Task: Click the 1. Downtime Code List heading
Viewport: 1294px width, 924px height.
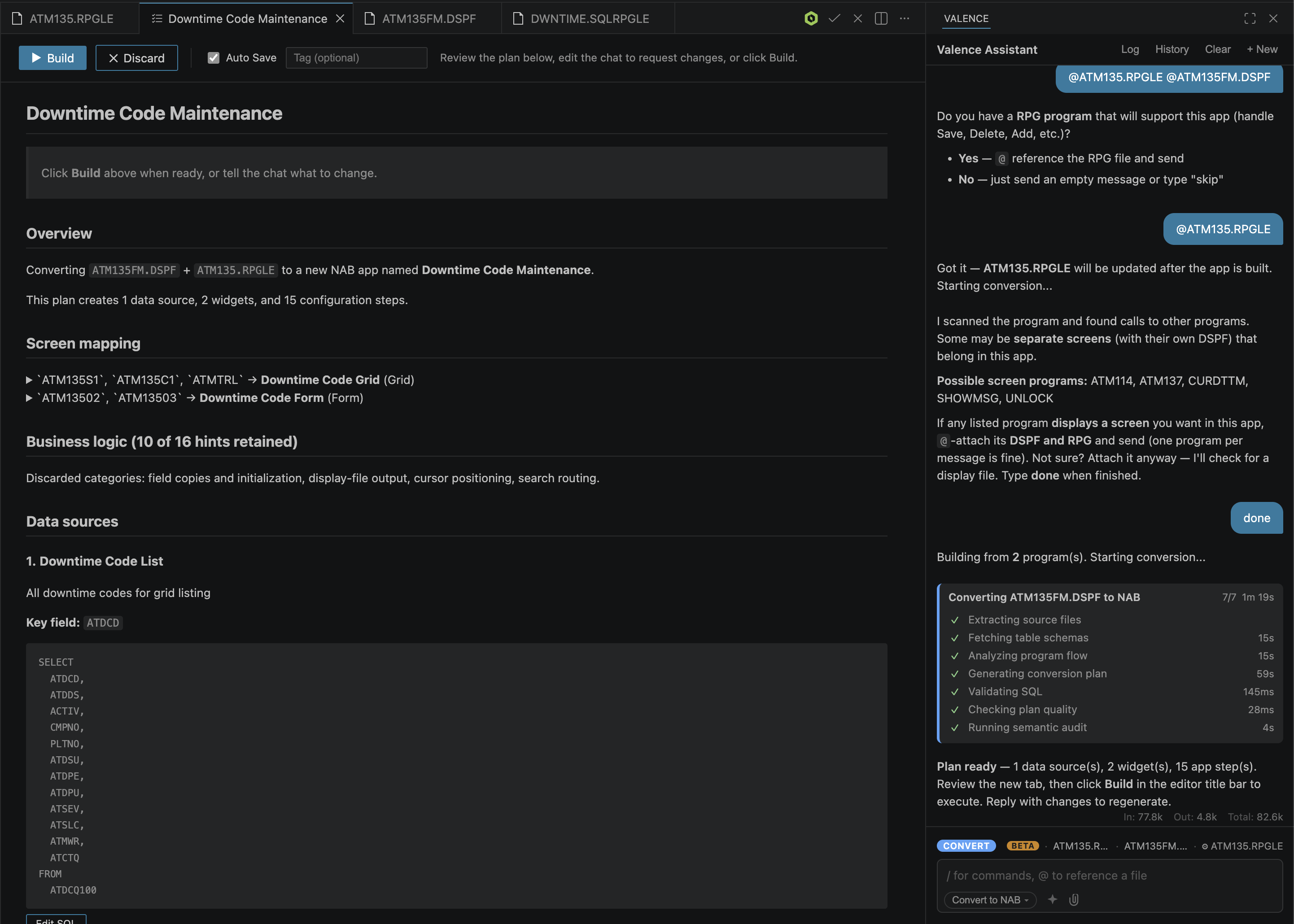Action: 95,561
